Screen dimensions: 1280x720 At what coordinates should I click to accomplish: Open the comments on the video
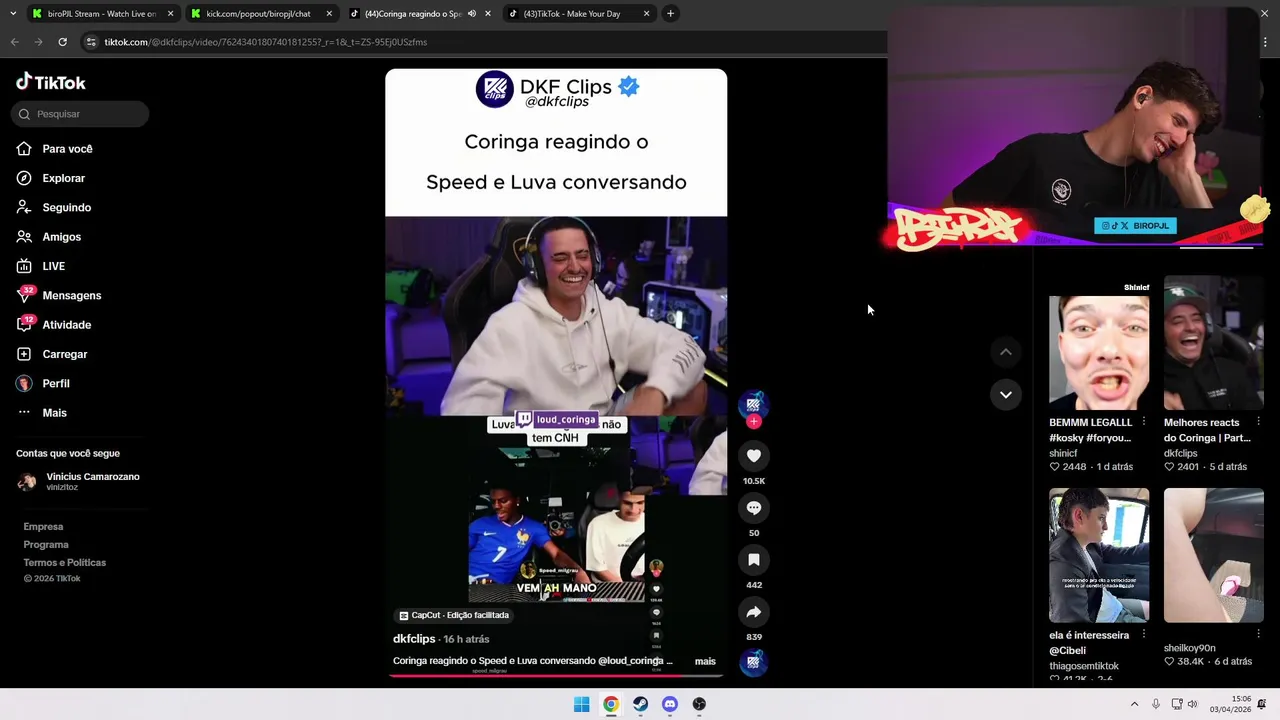click(754, 508)
